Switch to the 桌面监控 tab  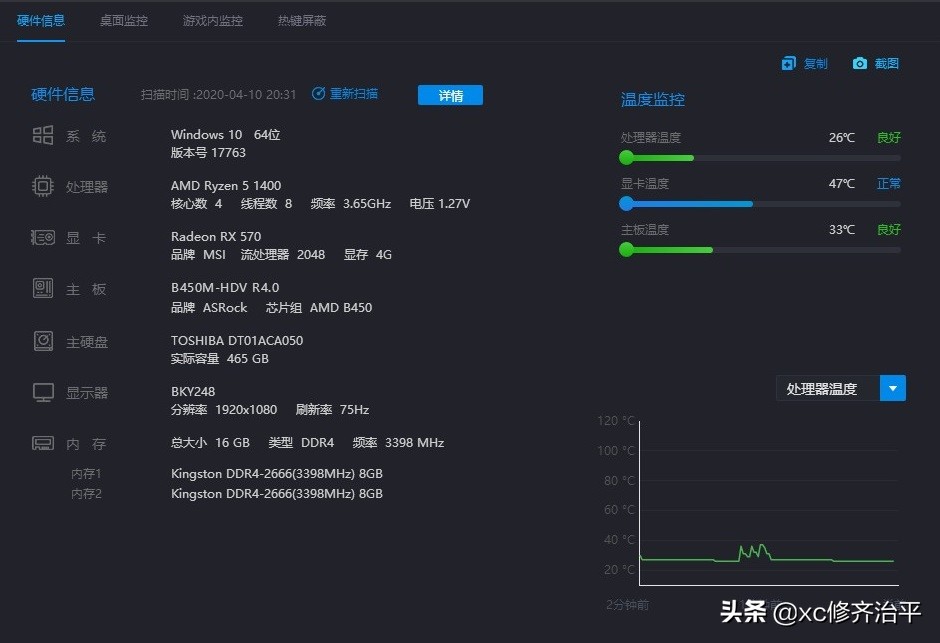(x=123, y=20)
